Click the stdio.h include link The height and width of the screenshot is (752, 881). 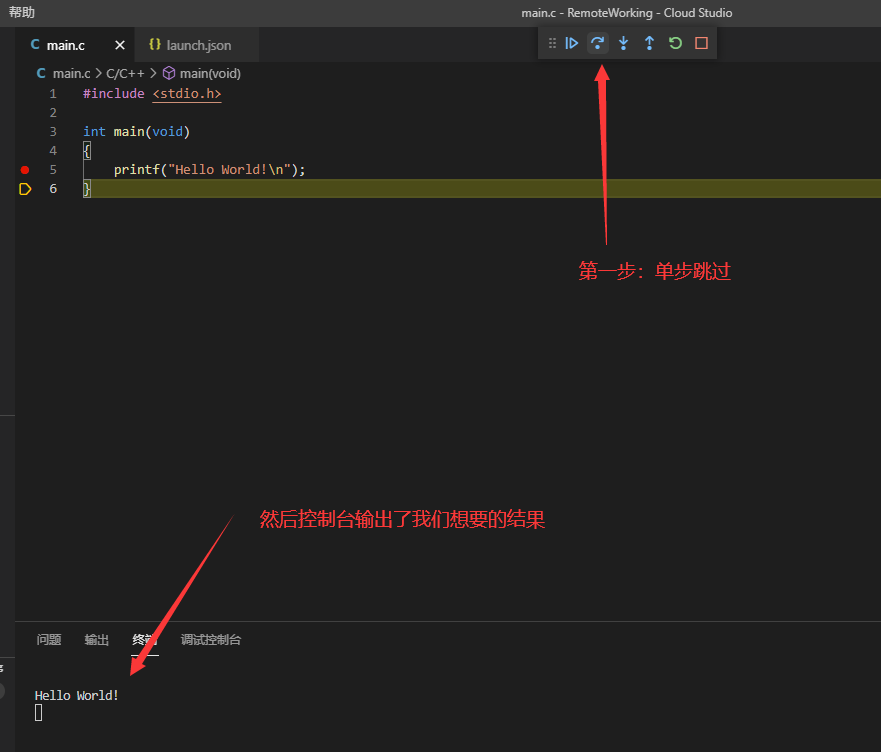click(187, 93)
